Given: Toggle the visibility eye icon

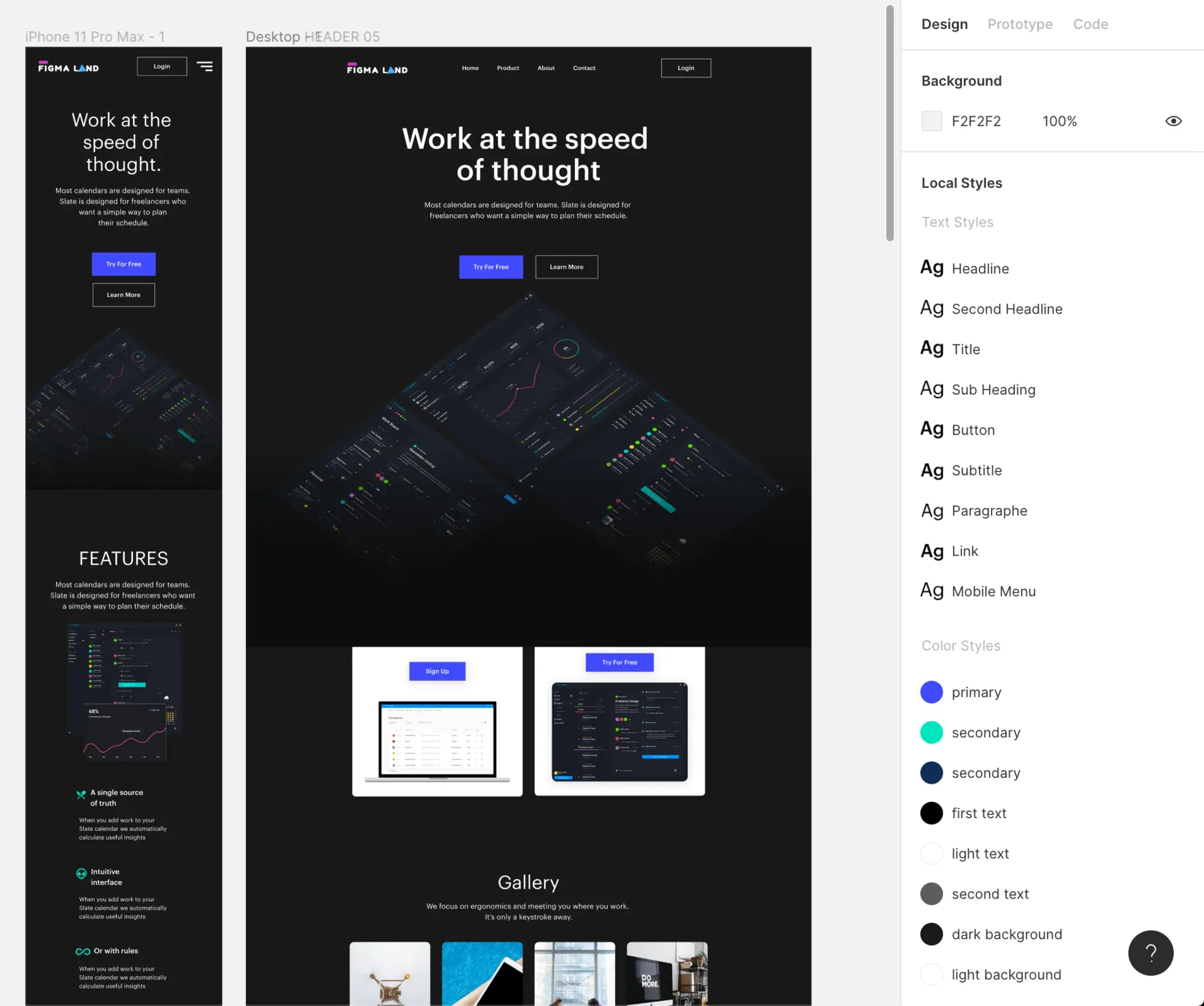Looking at the screenshot, I should pyautogui.click(x=1173, y=121).
